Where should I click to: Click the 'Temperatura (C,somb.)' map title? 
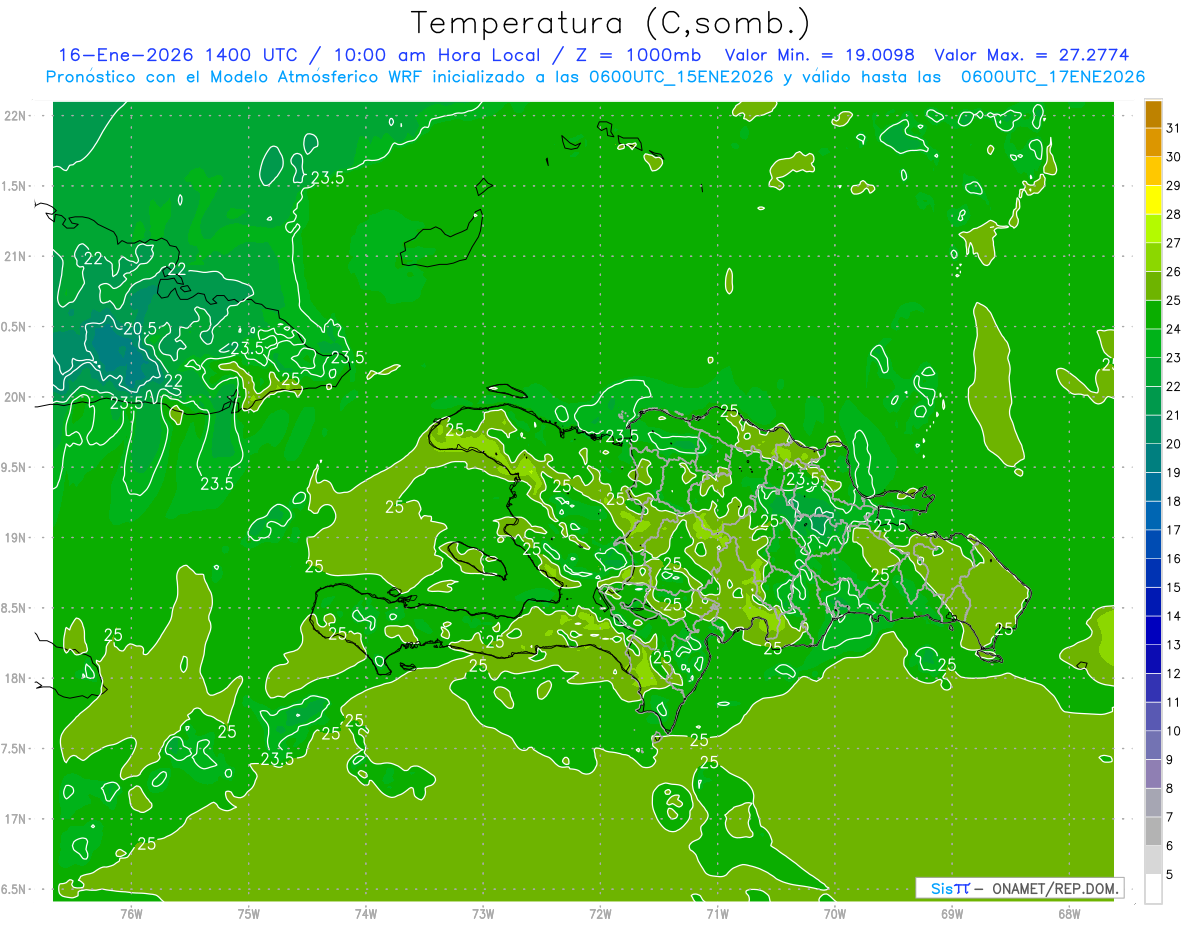pyautogui.click(x=610, y=23)
